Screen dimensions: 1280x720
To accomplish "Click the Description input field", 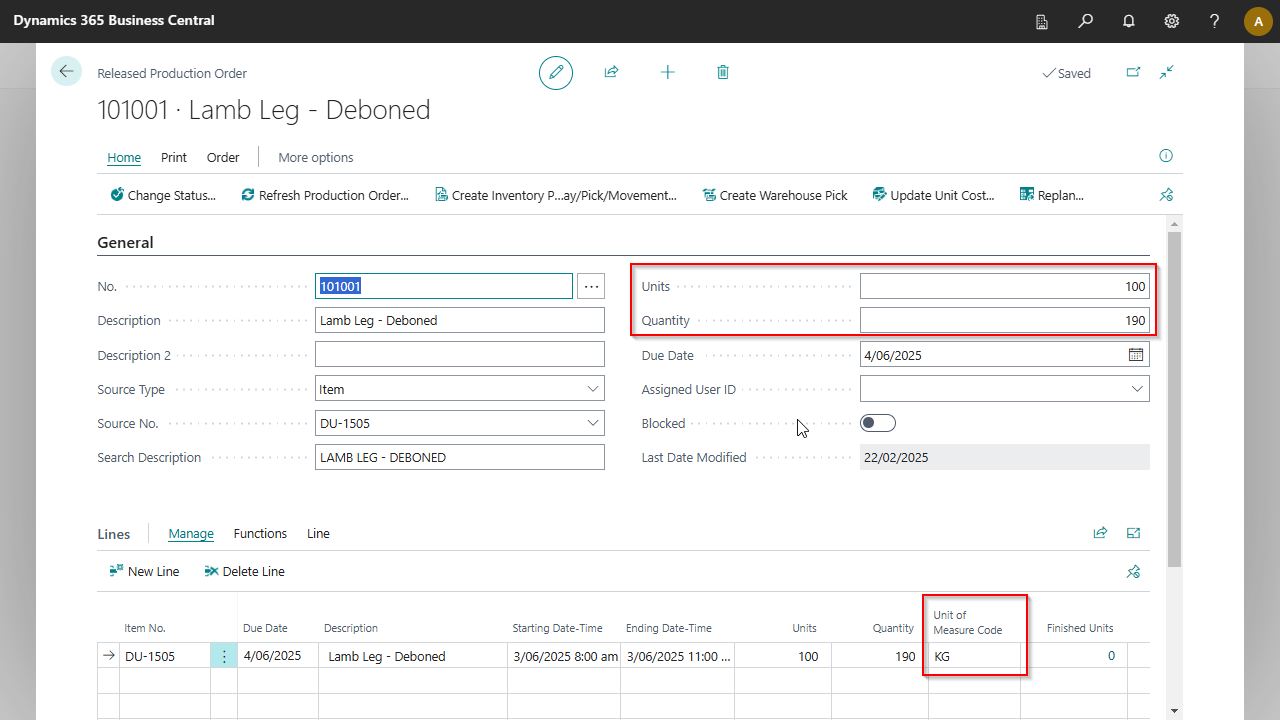I will pos(460,320).
